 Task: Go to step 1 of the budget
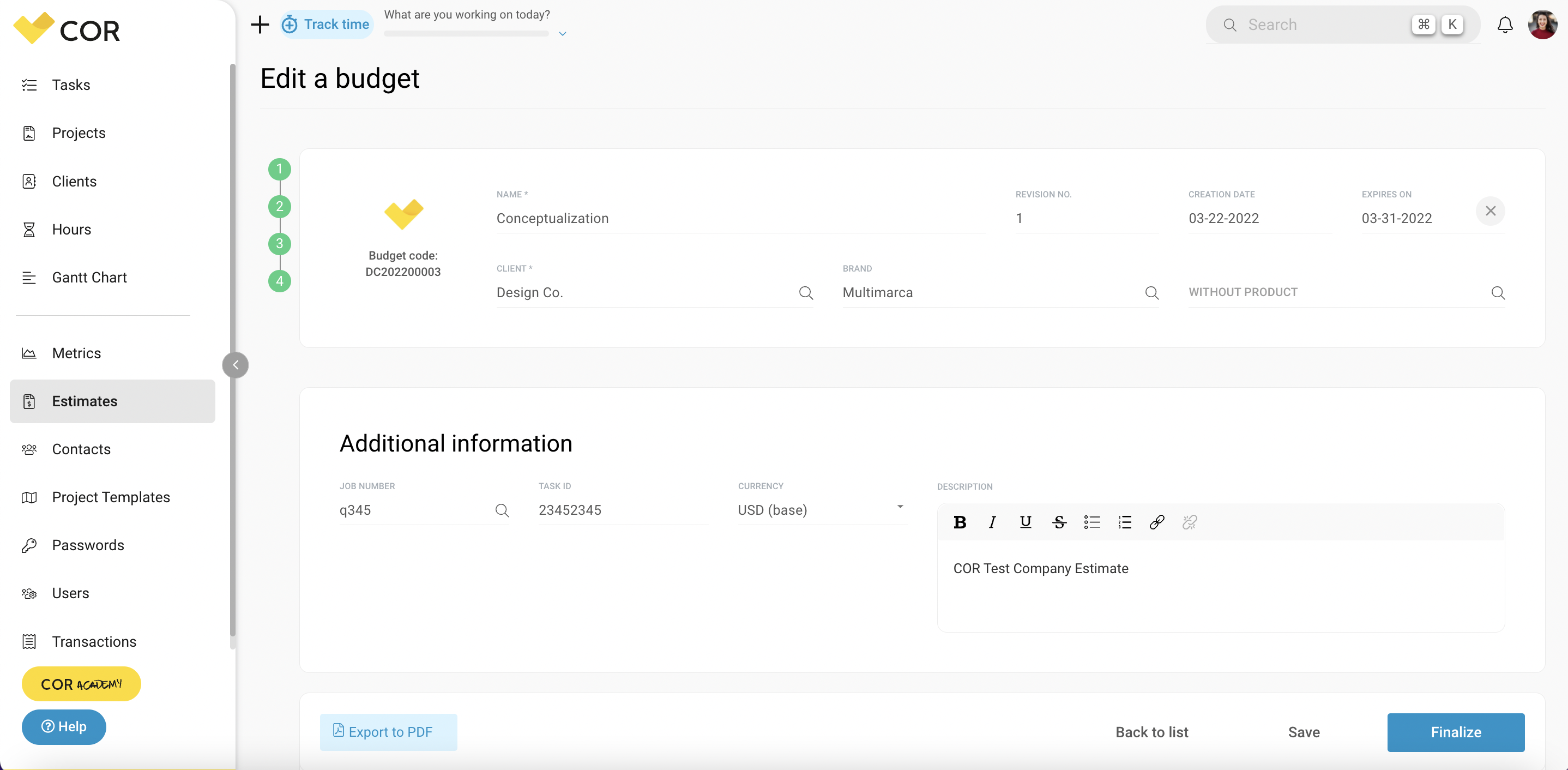point(279,169)
